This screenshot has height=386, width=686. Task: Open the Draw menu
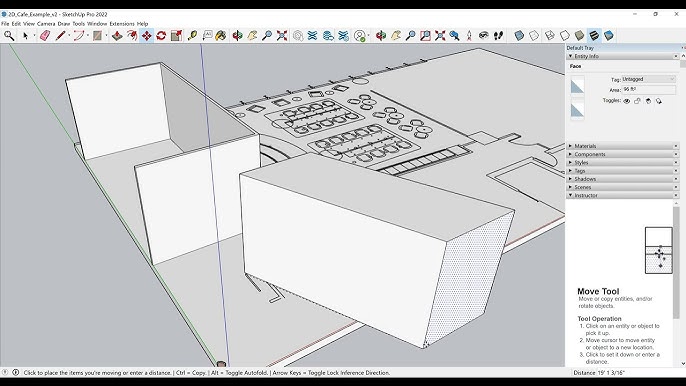[x=64, y=24]
